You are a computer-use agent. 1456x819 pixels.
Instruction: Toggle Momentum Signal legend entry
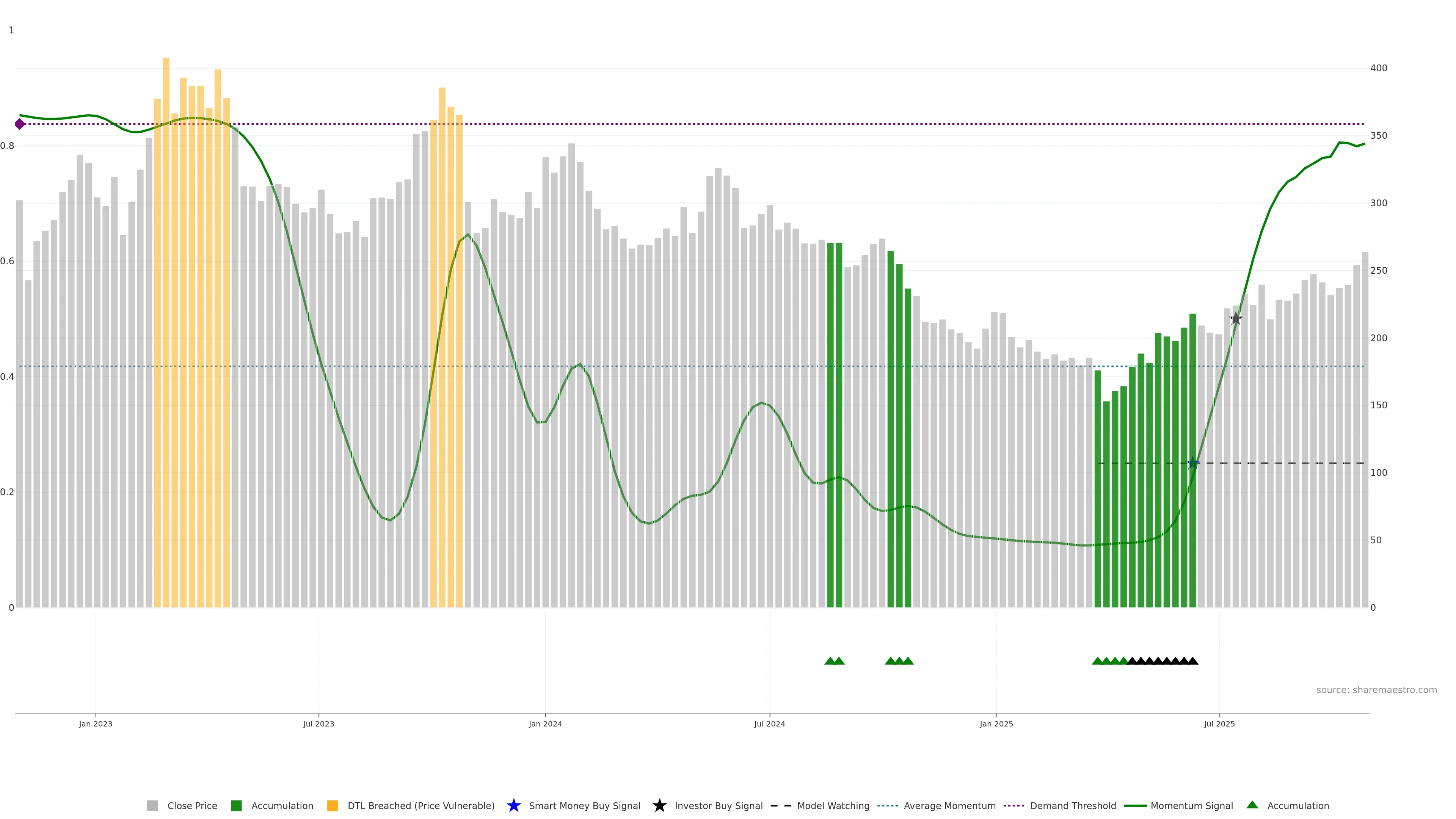1191,806
